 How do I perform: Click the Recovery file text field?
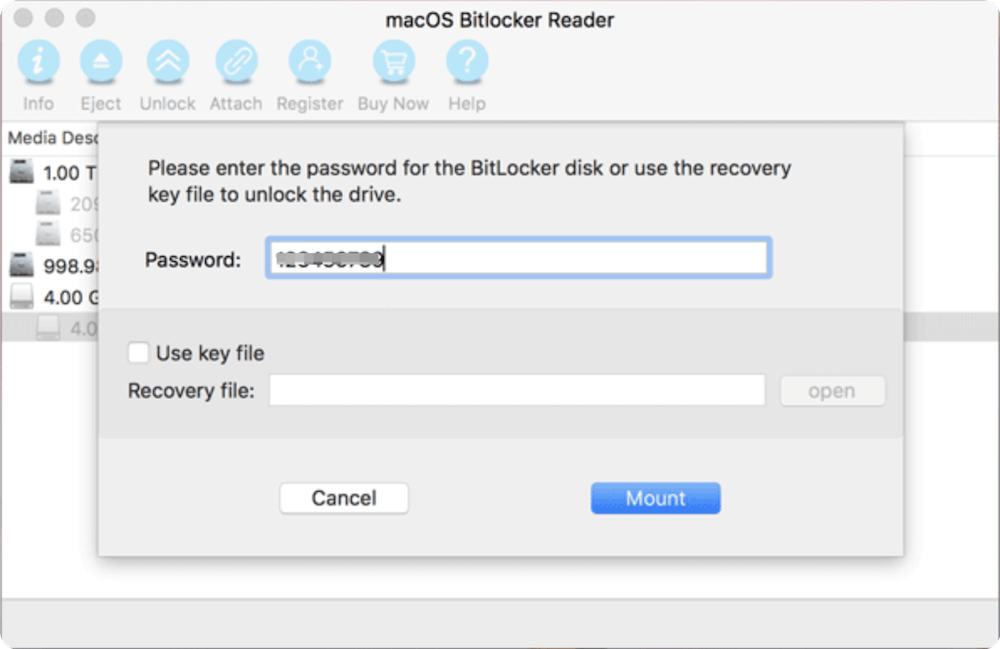click(x=515, y=390)
